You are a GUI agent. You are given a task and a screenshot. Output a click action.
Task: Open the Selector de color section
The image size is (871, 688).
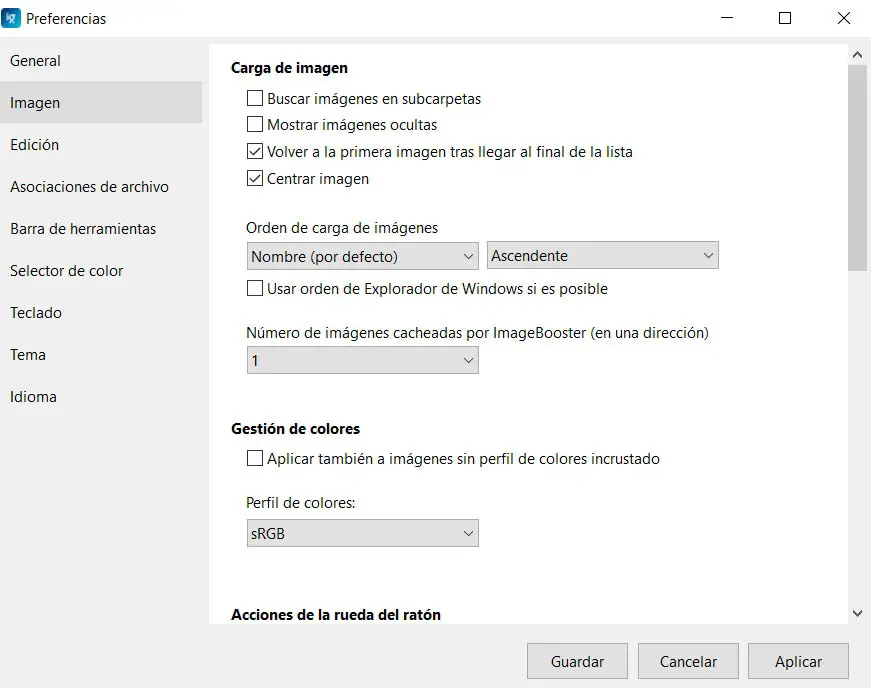coord(67,271)
